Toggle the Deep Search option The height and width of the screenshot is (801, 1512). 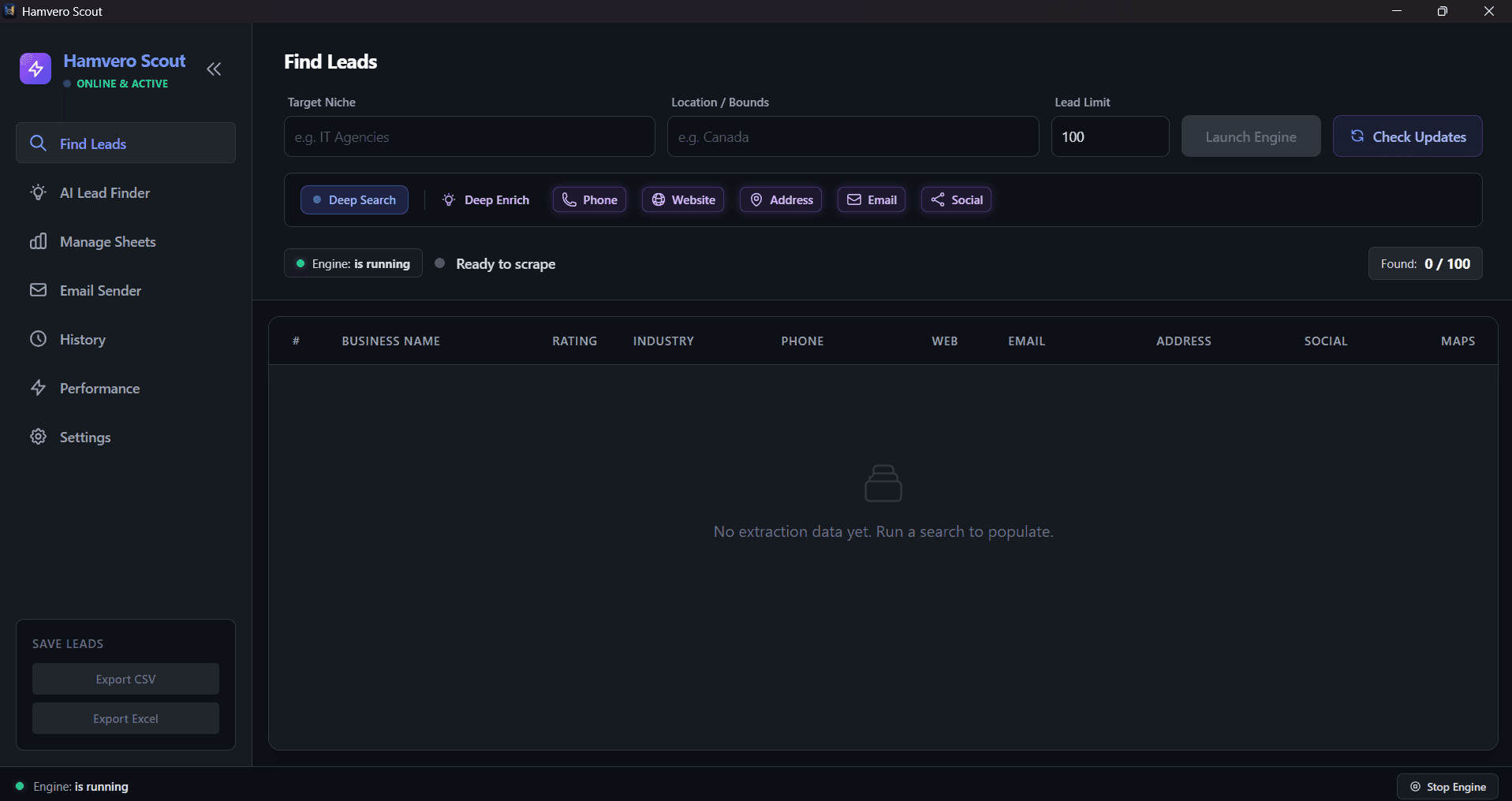(354, 199)
